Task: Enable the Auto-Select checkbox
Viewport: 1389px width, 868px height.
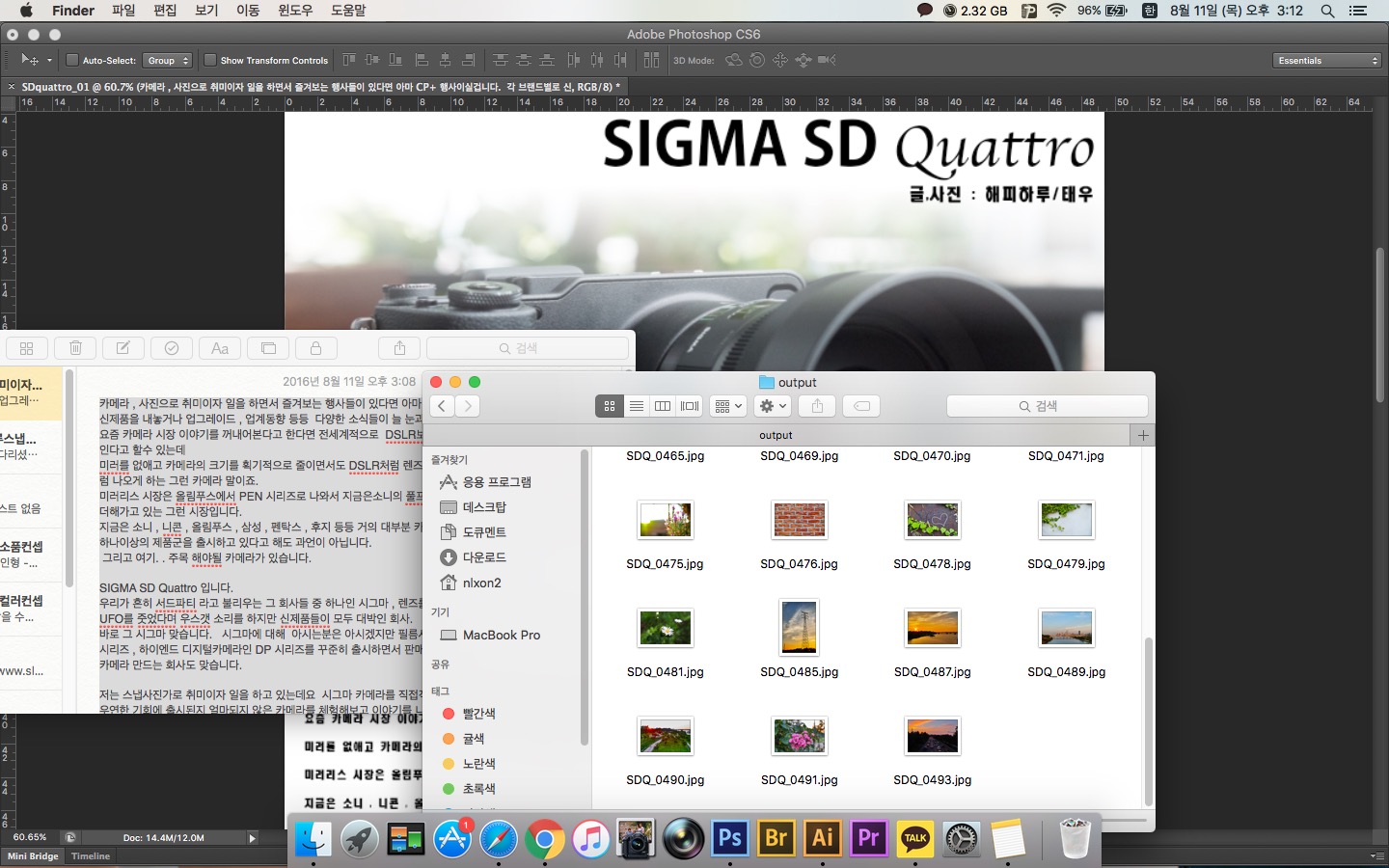Action: [71, 60]
